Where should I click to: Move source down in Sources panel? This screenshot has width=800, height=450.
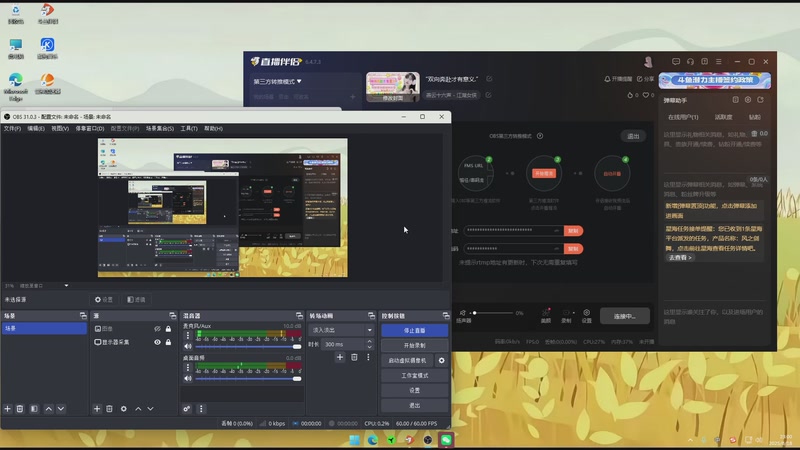[151, 409]
